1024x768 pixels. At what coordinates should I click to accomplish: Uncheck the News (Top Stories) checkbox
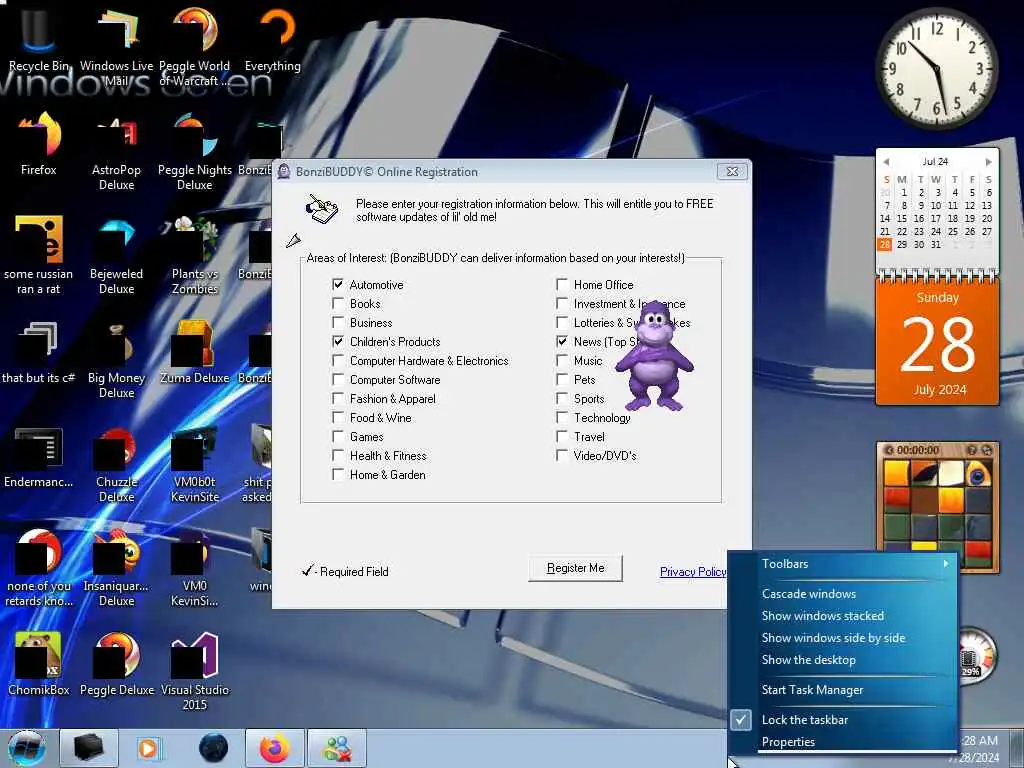tap(562, 341)
